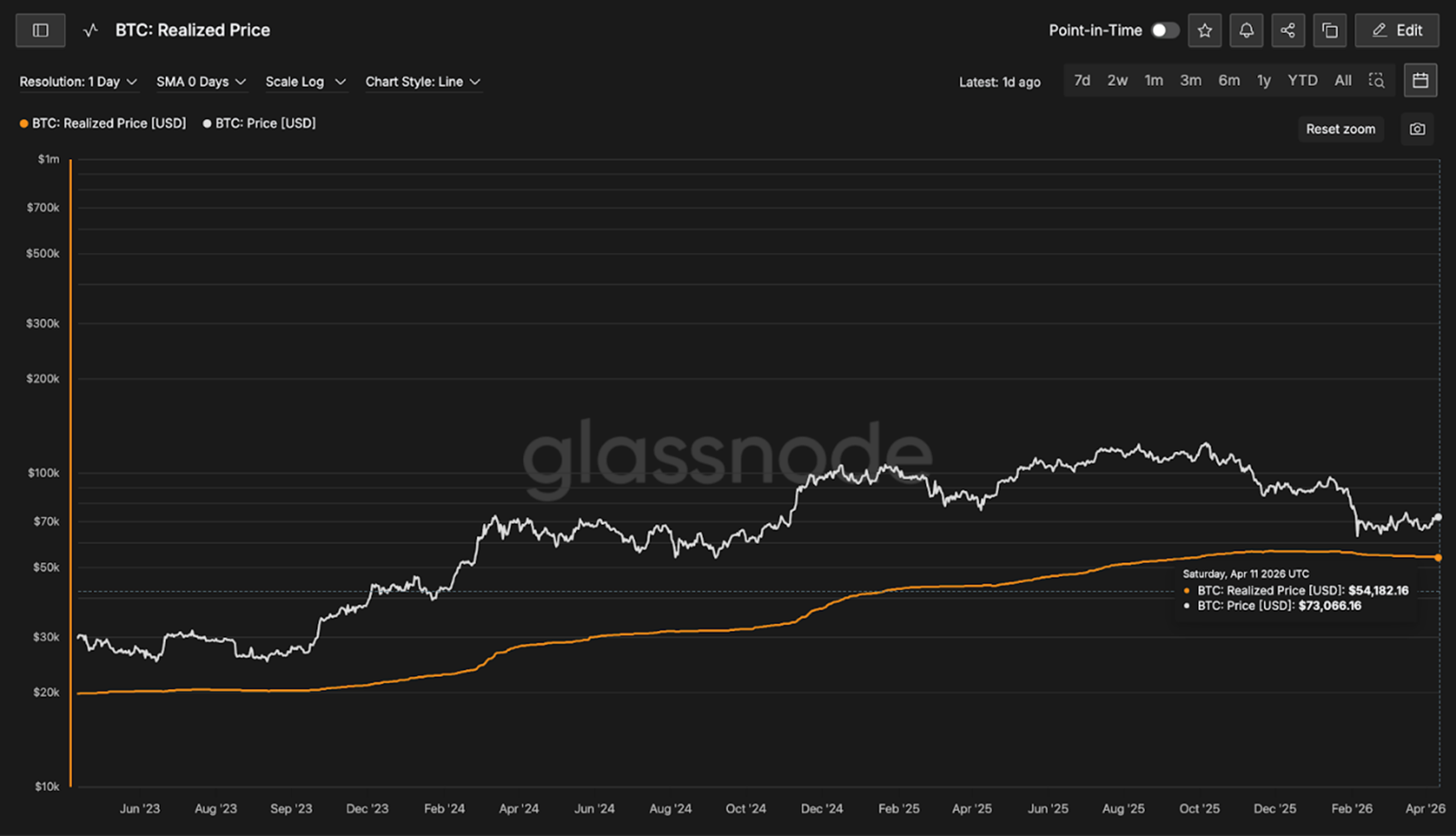1456x836 pixels.
Task: Toggle the sidebar panel icon
Action: pyautogui.click(x=40, y=30)
